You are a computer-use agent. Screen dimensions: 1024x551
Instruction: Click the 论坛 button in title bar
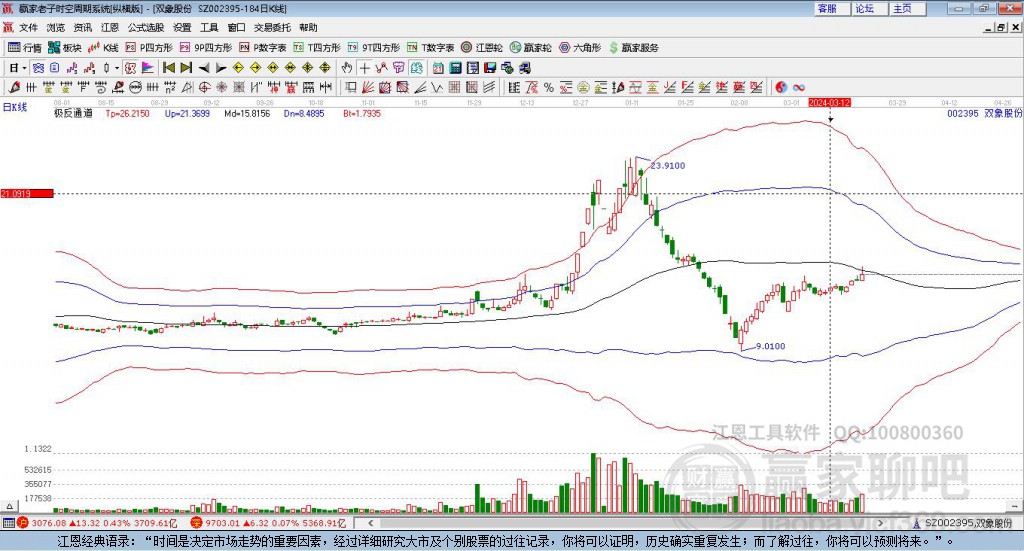pos(870,8)
